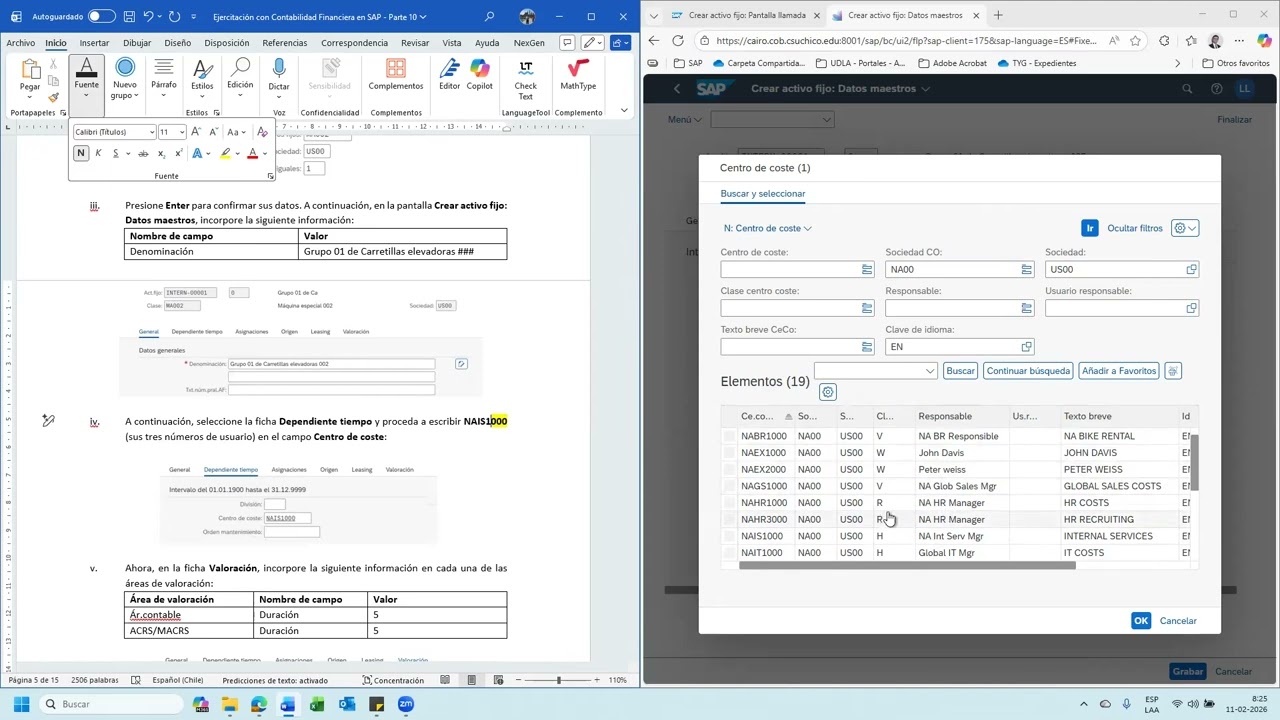Select the NABR1000 row checkbox
This screenshot has height=720, width=1280.
click(x=729, y=436)
